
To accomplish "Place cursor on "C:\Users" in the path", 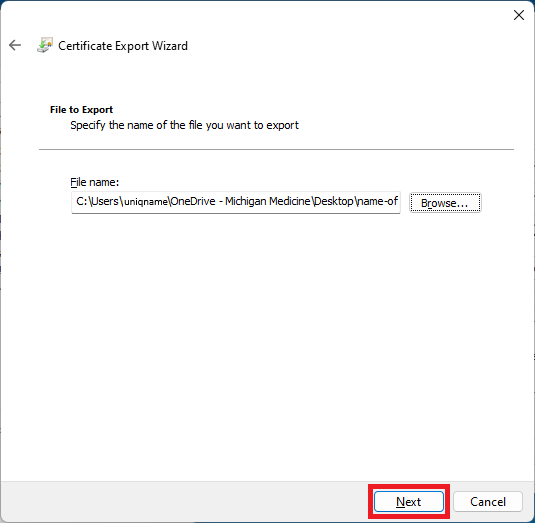I will pos(97,201).
